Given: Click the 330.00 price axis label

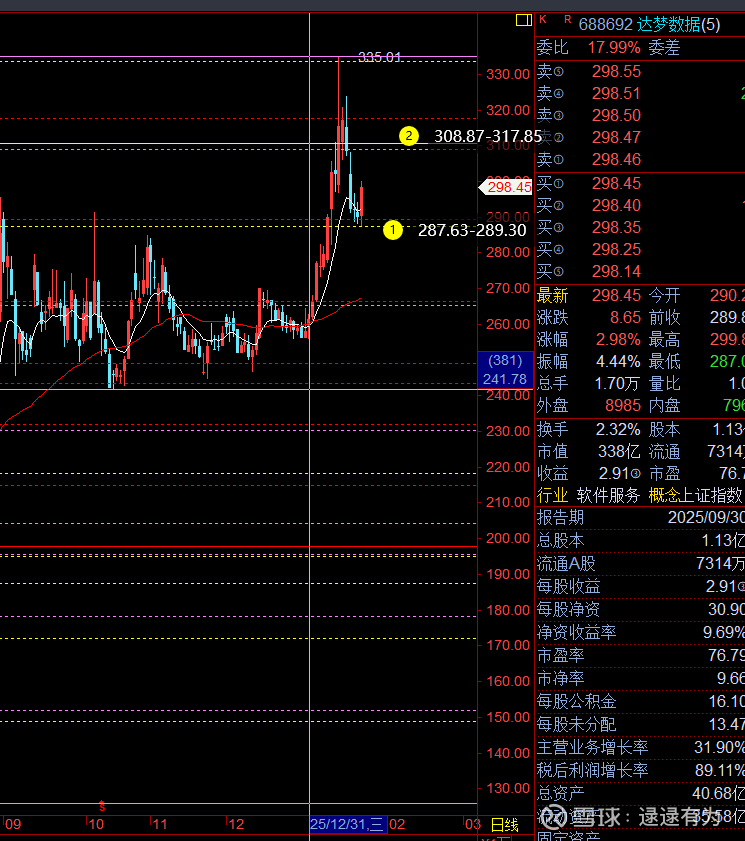Looking at the screenshot, I should click(507, 74).
